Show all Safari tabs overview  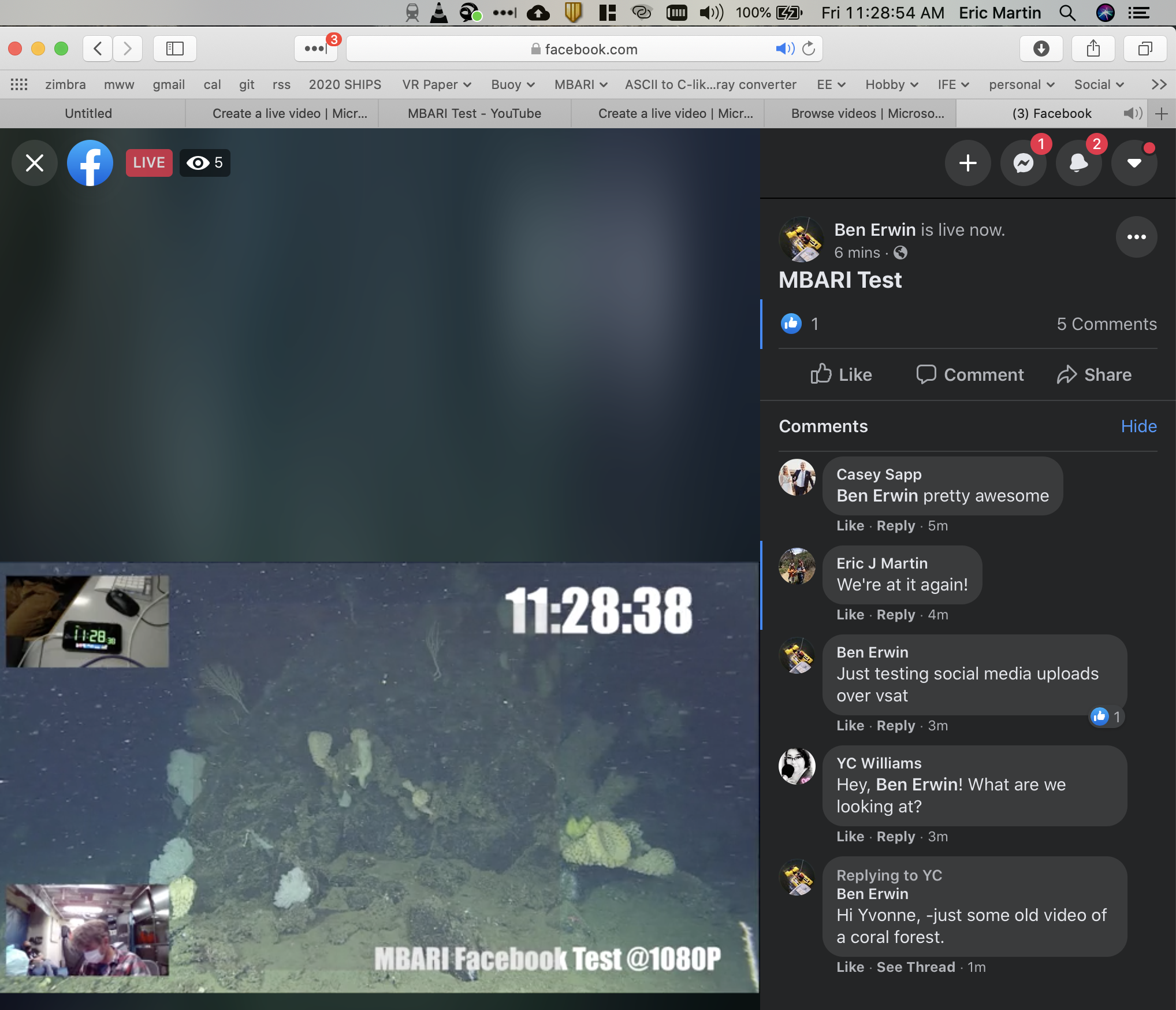1145,49
